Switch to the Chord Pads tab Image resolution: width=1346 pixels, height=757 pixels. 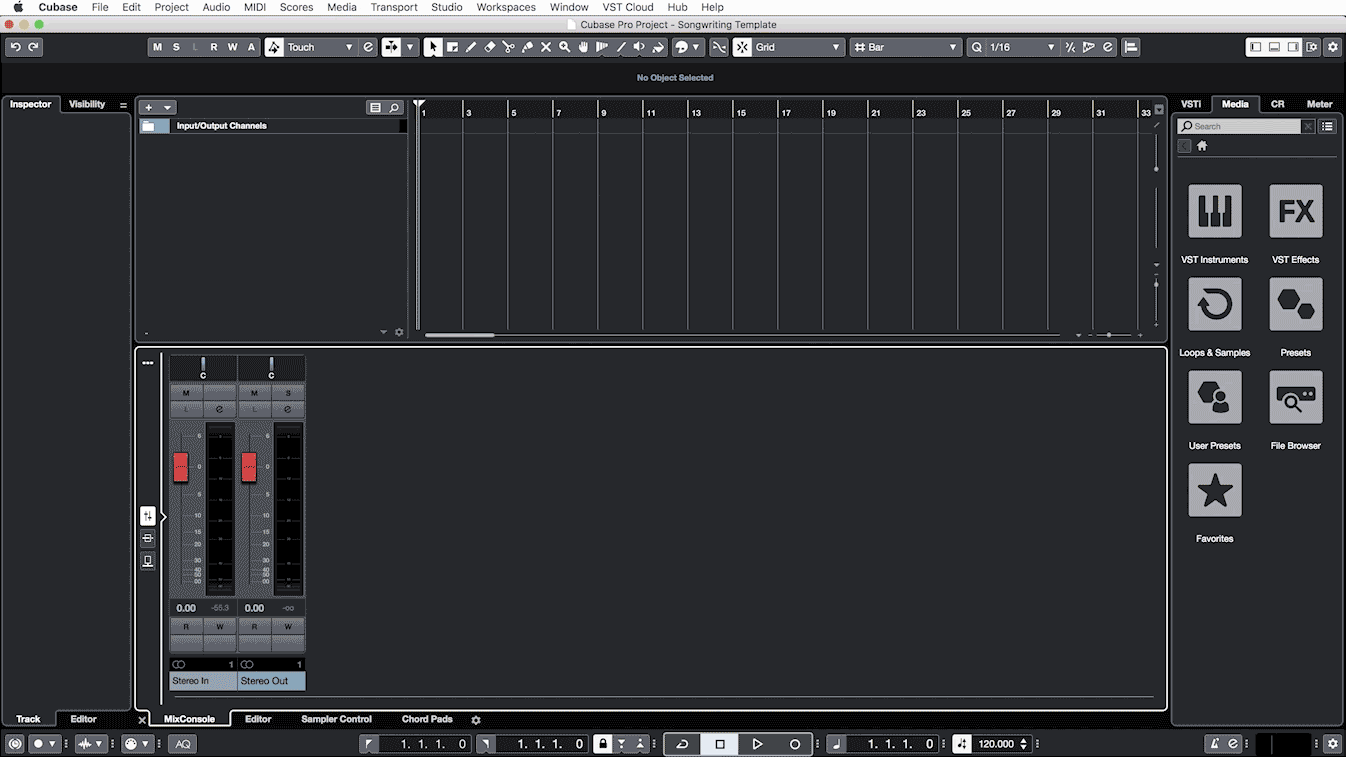pyautogui.click(x=427, y=718)
